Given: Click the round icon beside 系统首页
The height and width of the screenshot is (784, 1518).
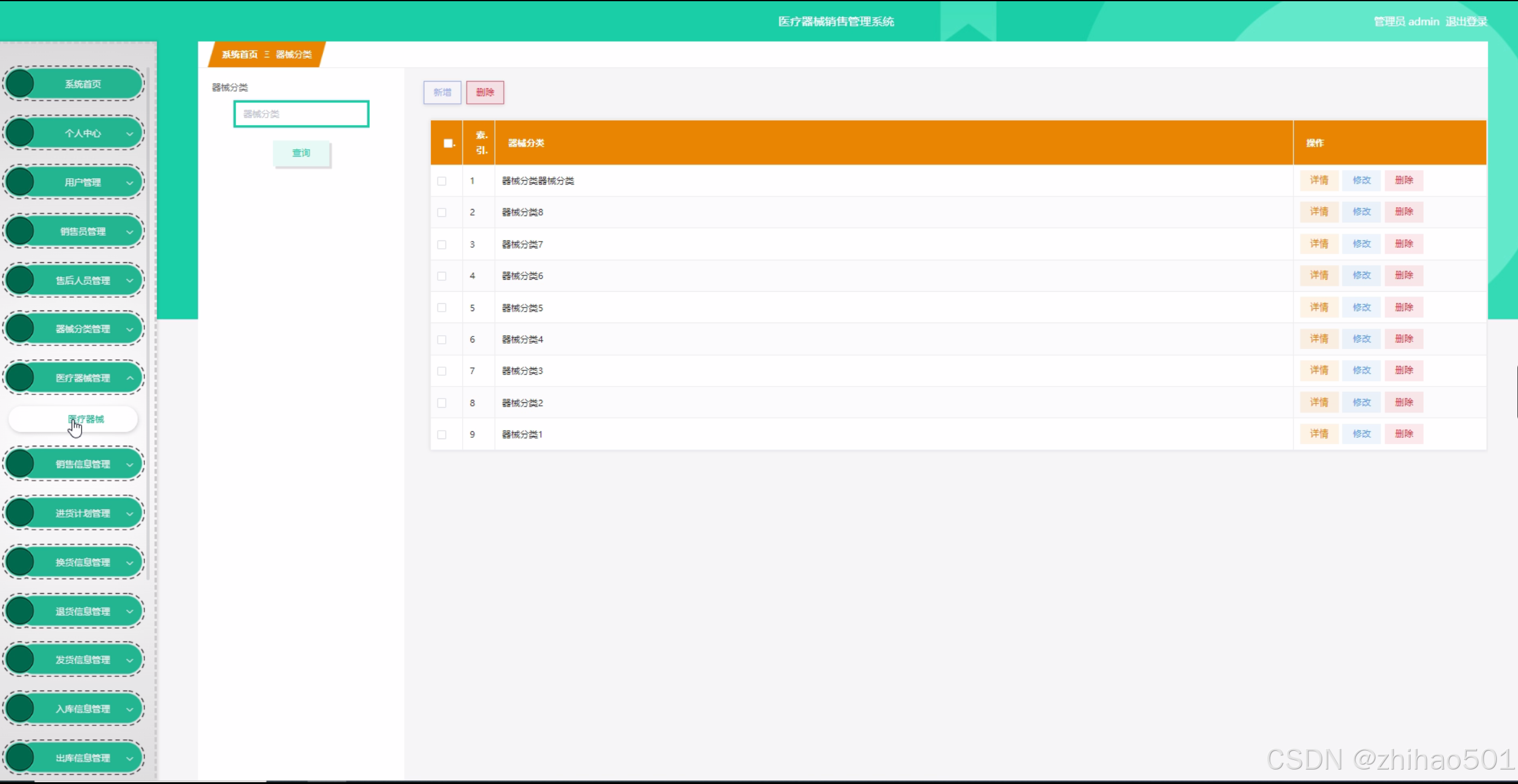Looking at the screenshot, I should click(21, 84).
